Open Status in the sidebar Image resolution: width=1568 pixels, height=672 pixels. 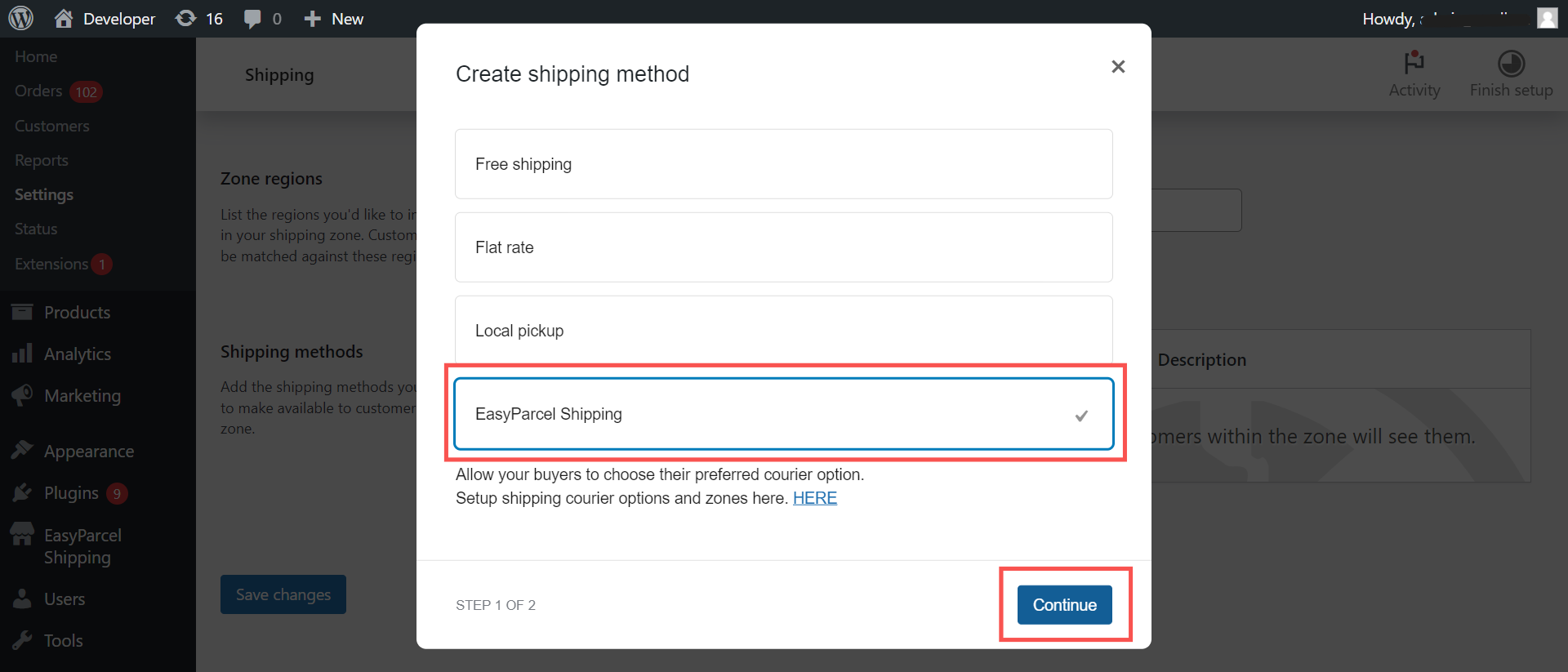(x=36, y=229)
